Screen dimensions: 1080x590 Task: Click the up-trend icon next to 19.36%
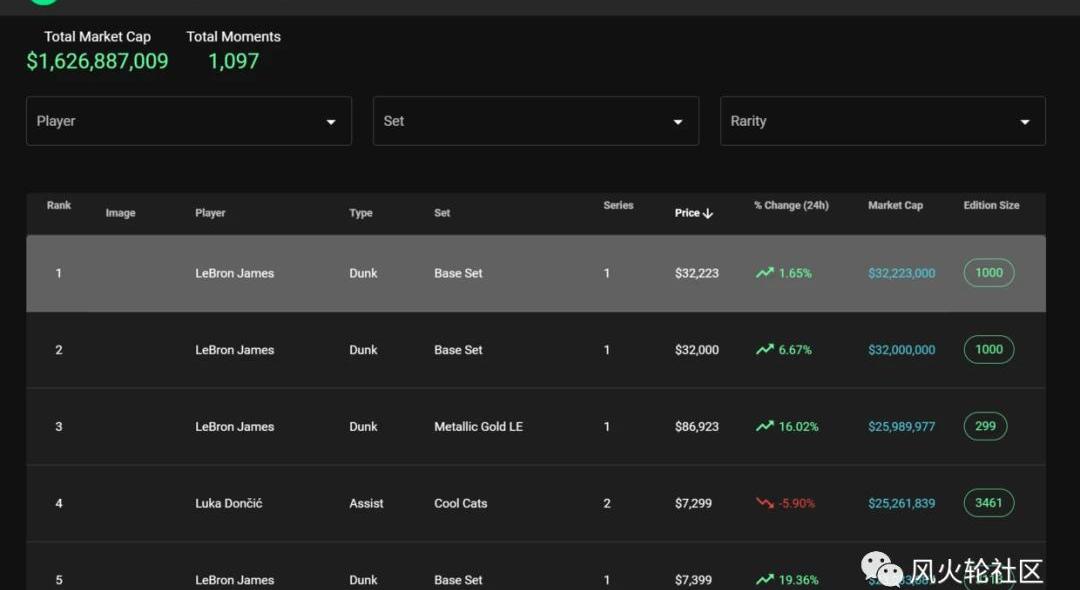(x=765, y=580)
